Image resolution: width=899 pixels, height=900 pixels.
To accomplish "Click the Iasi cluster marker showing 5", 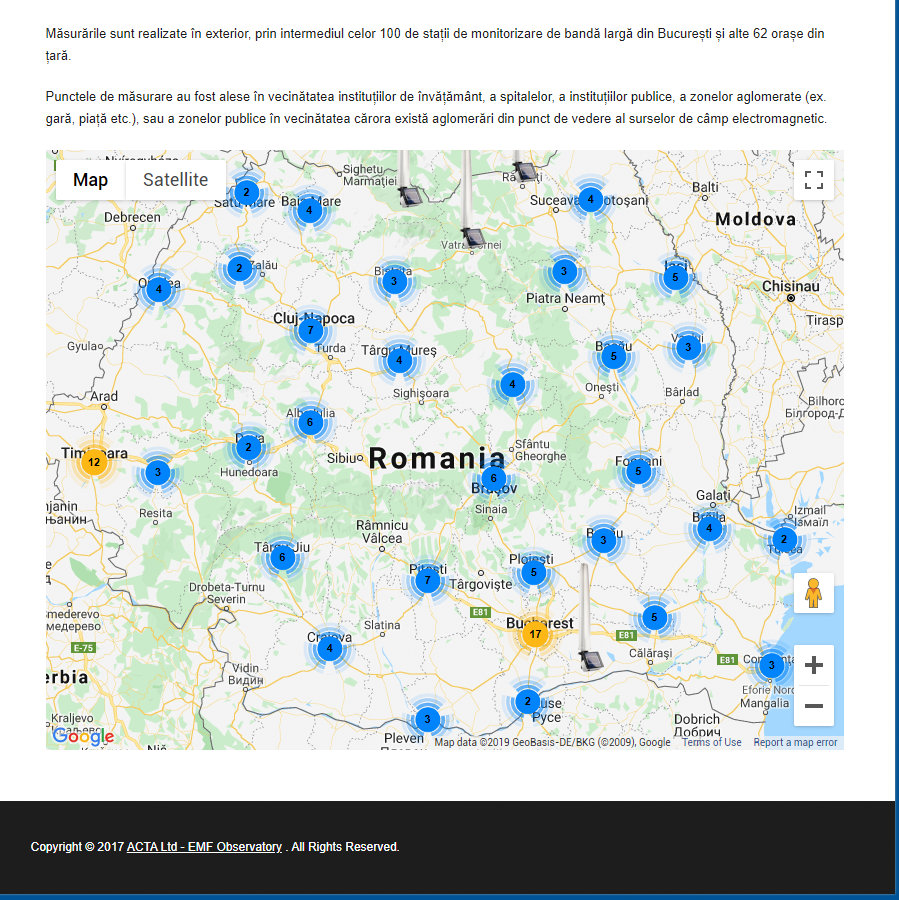I will click(675, 277).
